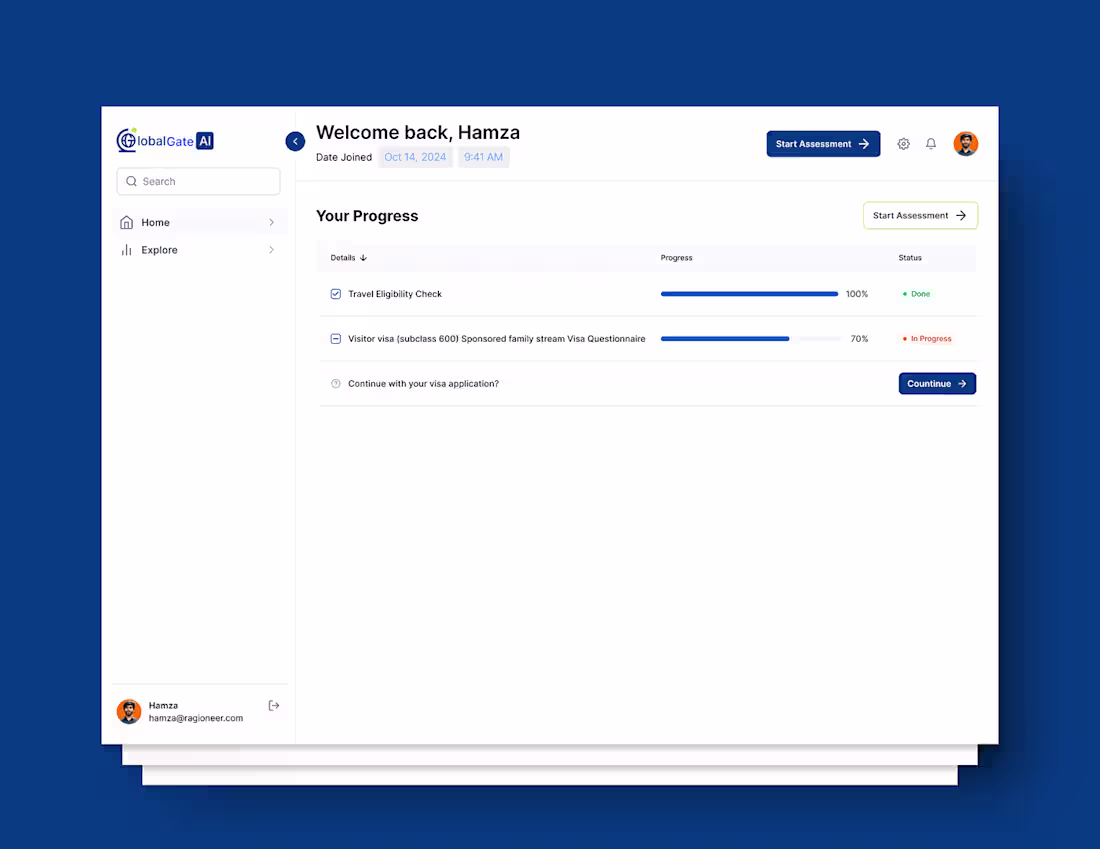This screenshot has width=1100, height=849.
Task: Click the collapse sidebar back arrow
Action: pyautogui.click(x=294, y=141)
